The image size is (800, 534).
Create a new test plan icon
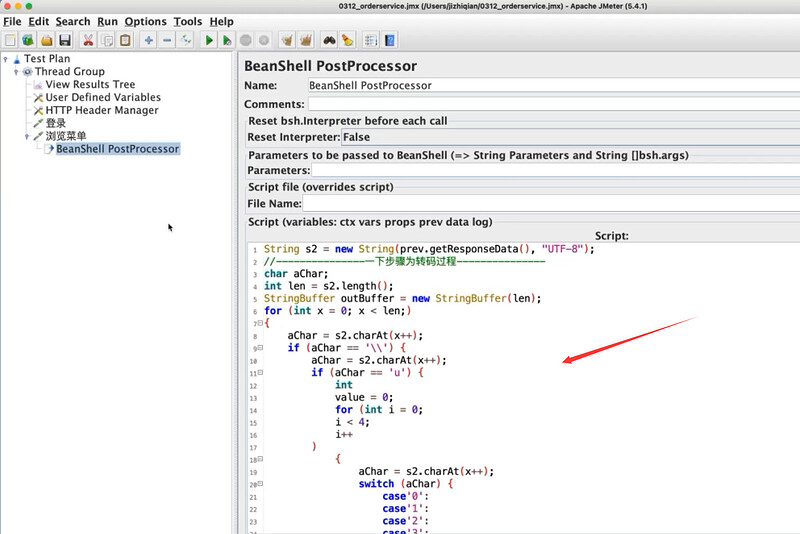coord(10,40)
